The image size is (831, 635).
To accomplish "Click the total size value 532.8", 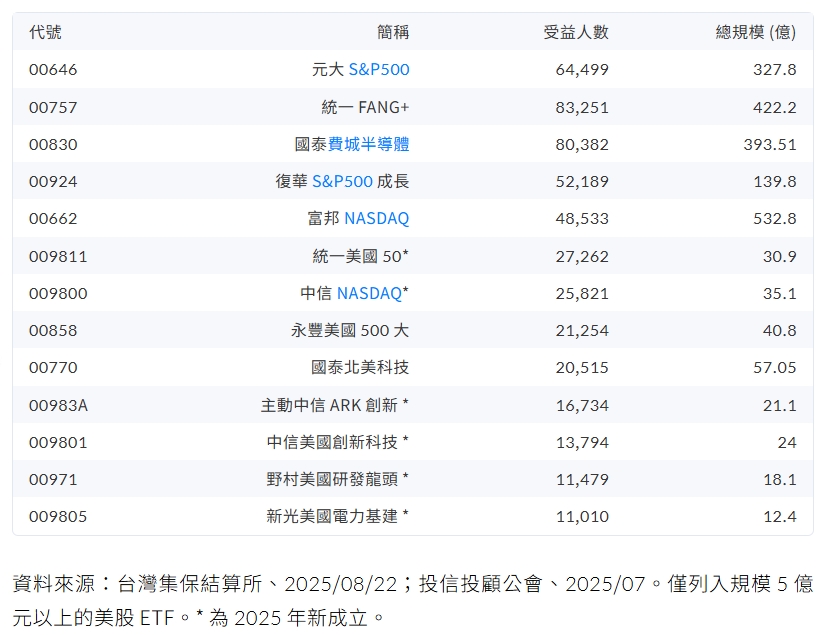I will (x=775, y=218).
